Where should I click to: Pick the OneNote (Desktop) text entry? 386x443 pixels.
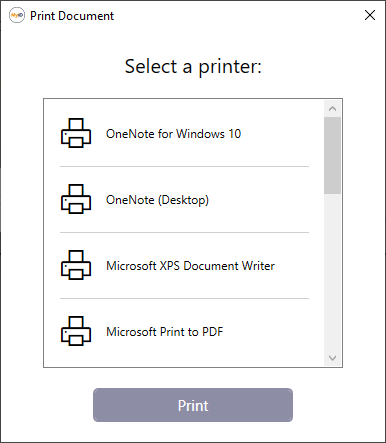(157, 200)
